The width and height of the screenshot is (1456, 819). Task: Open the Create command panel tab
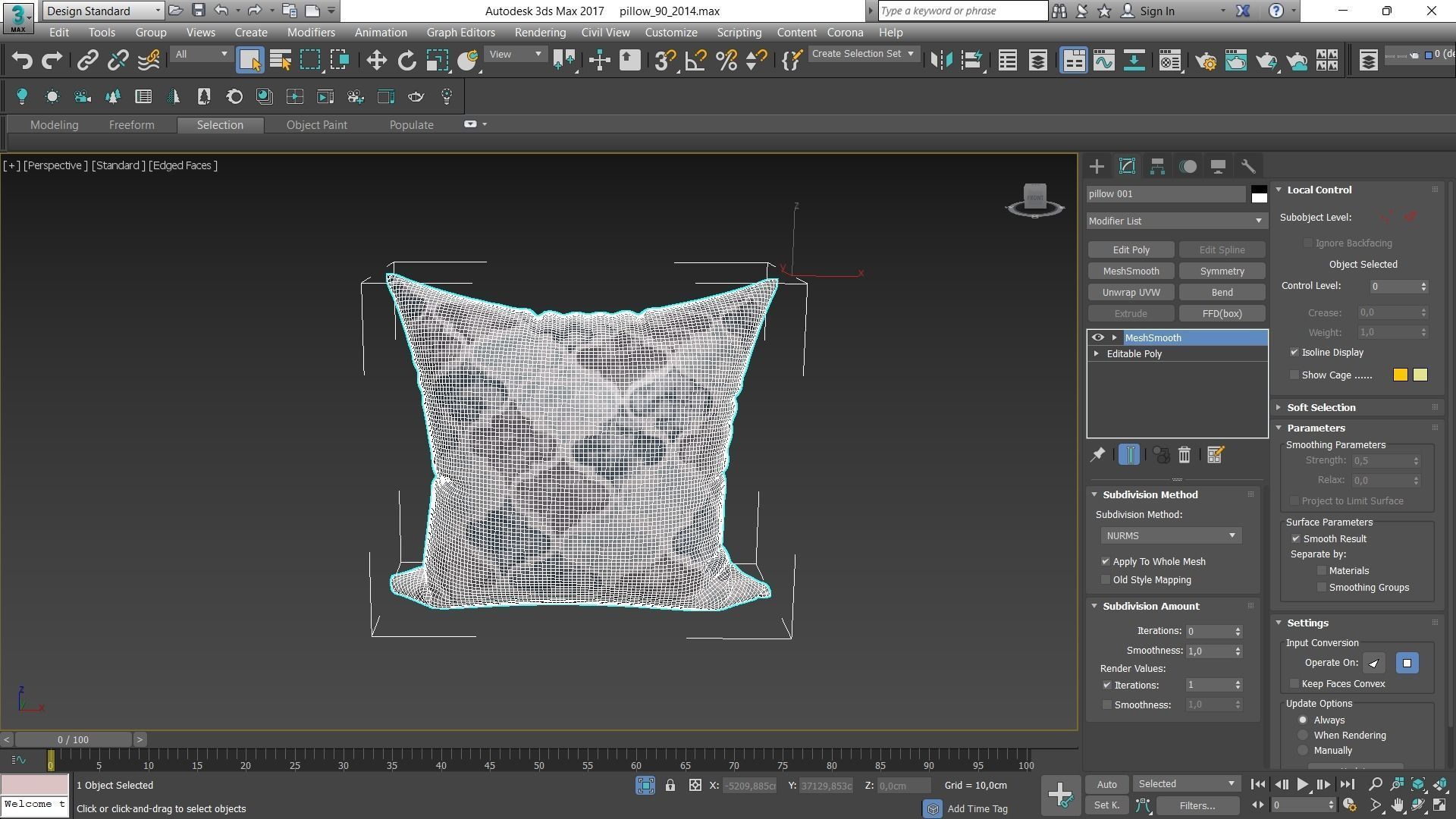click(x=1097, y=166)
